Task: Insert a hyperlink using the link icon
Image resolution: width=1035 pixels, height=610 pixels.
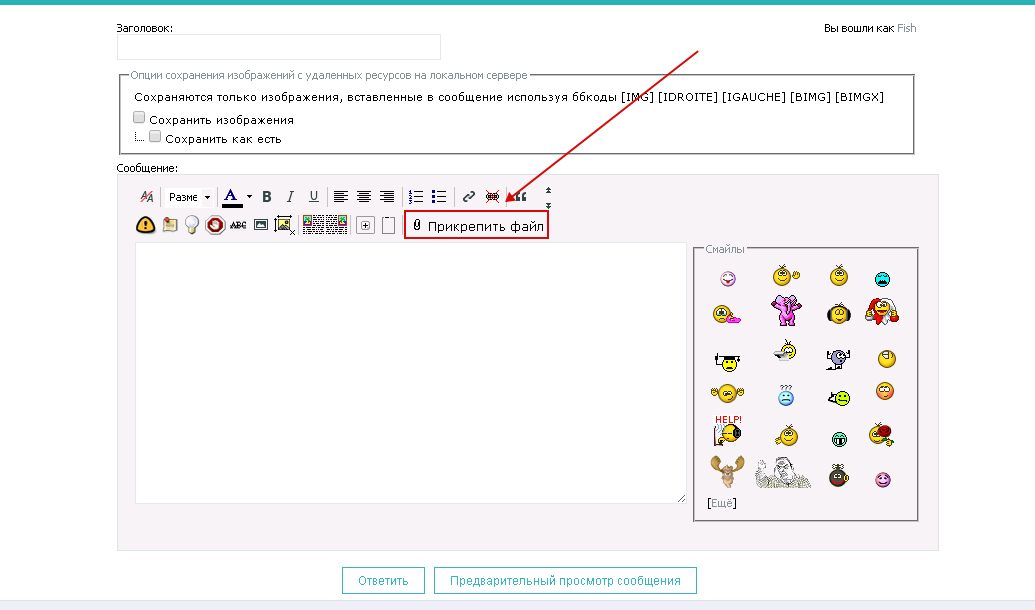Action: (x=468, y=197)
